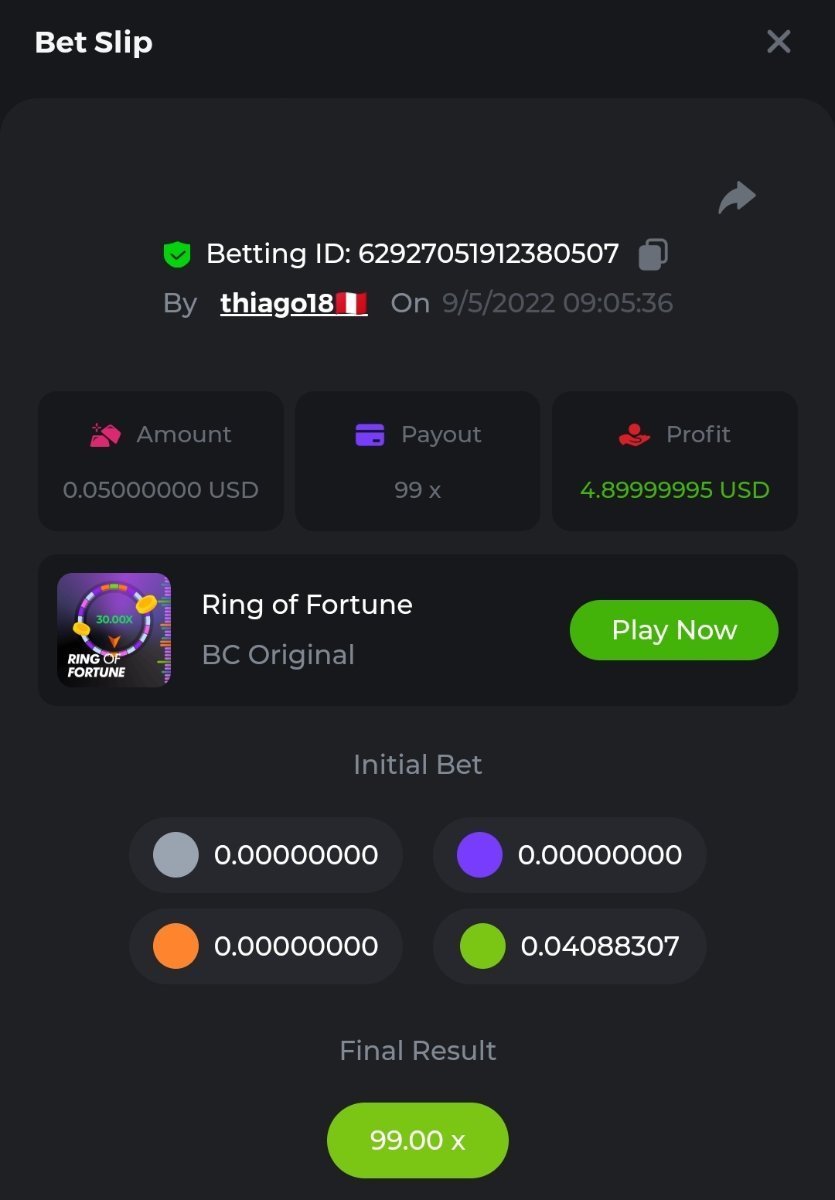Click the purple color bet swatch
The width and height of the screenshot is (835, 1200).
[x=480, y=855]
